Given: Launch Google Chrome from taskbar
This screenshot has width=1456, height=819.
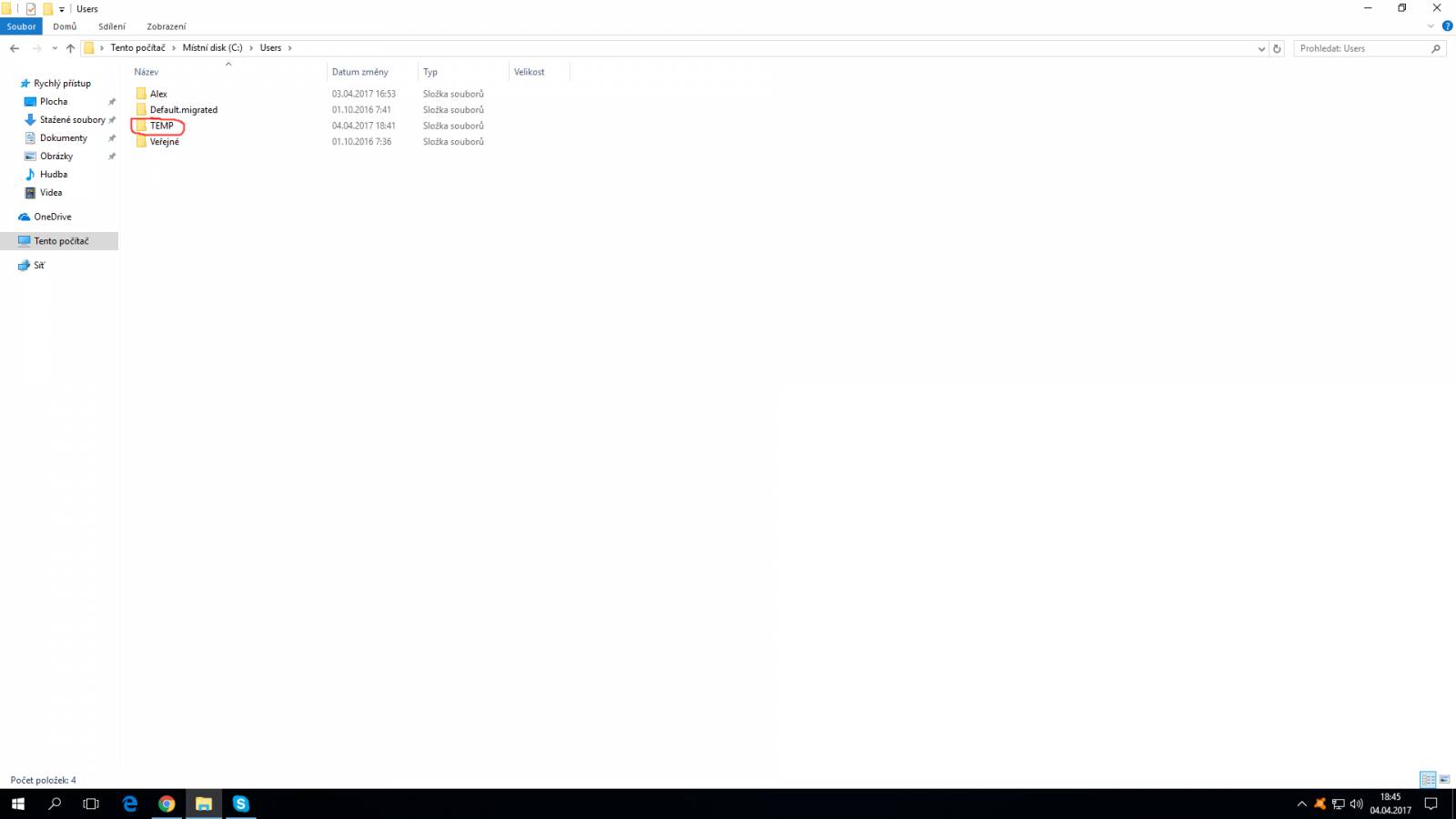Looking at the screenshot, I should [167, 804].
